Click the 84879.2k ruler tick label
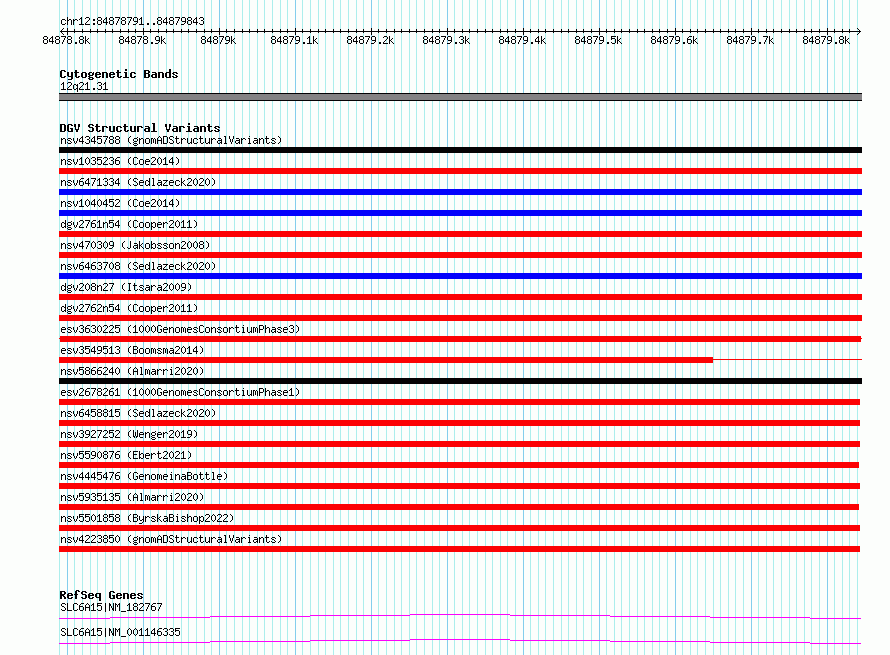 [x=370, y=40]
